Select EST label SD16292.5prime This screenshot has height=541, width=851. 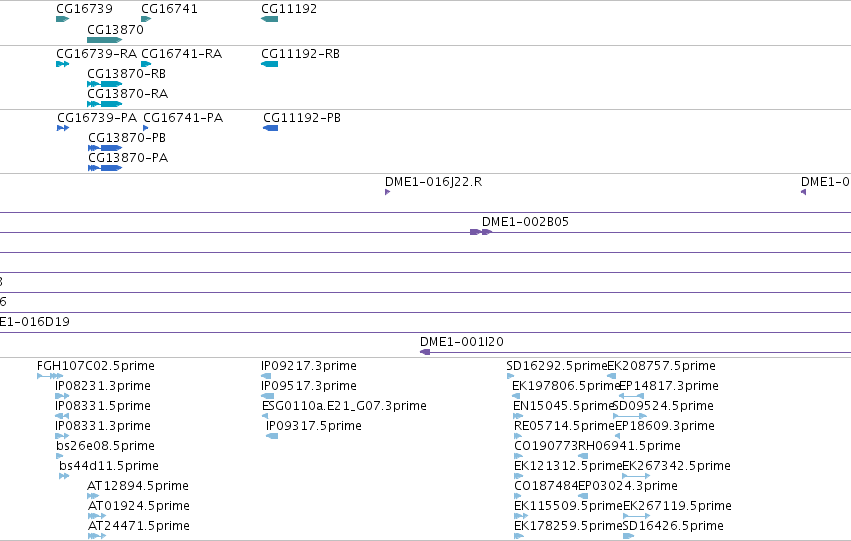point(557,366)
